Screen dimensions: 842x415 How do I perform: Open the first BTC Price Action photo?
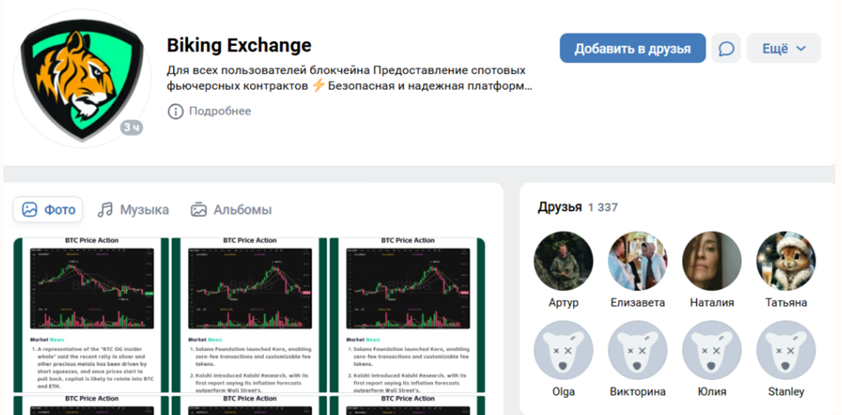tap(85, 310)
